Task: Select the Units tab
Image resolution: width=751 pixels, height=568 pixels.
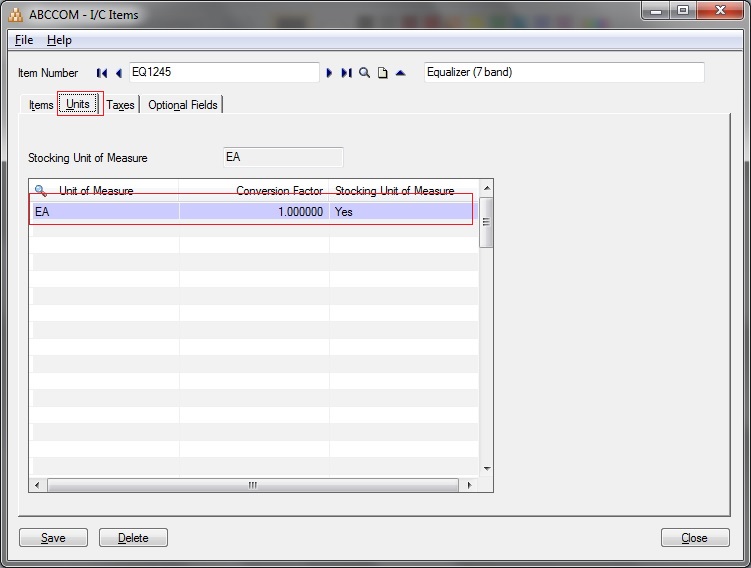Action: (78, 104)
